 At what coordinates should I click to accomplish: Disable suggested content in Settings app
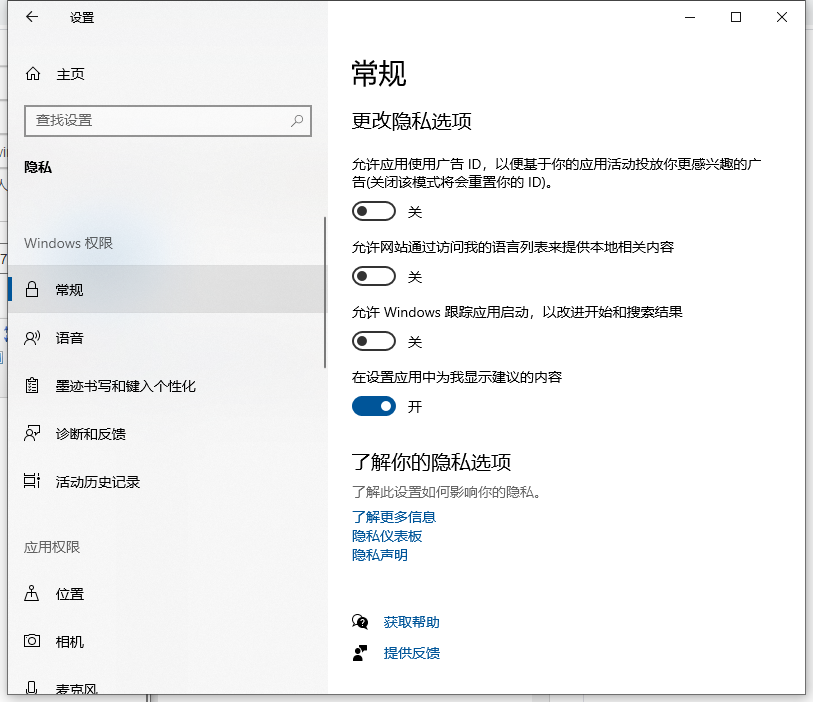374,406
